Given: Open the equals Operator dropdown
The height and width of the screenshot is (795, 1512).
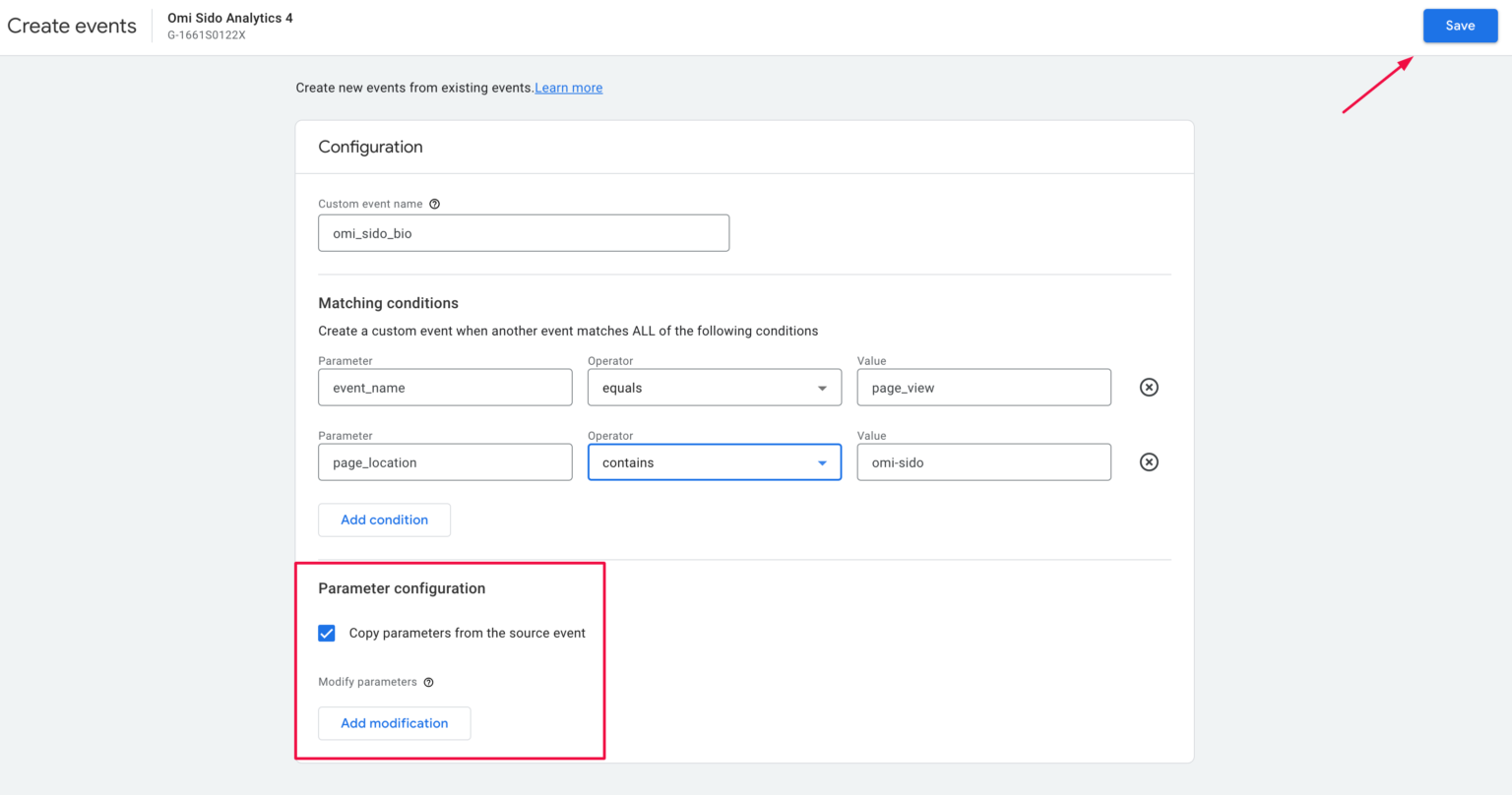Looking at the screenshot, I should [x=714, y=387].
